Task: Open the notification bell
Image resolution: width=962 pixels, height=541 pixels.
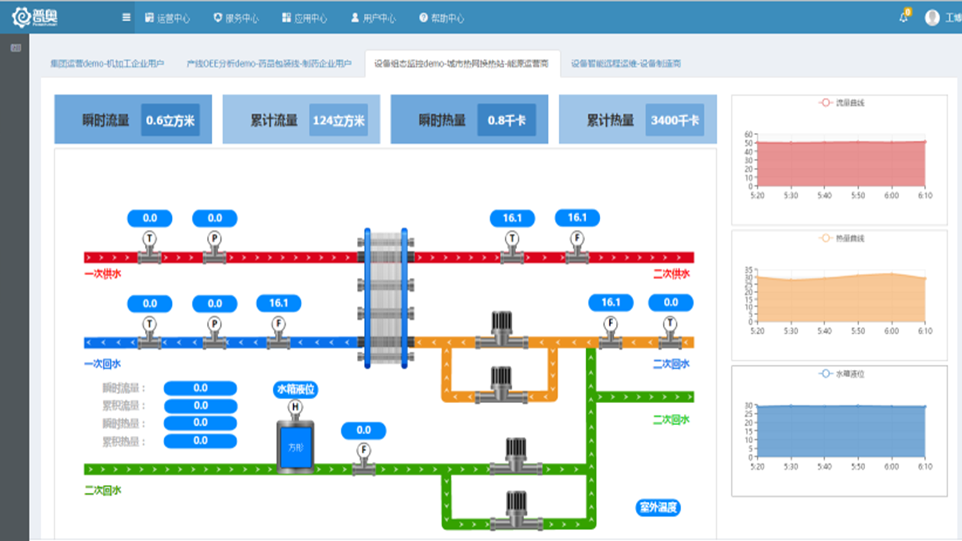Action: click(x=904, y=17)
